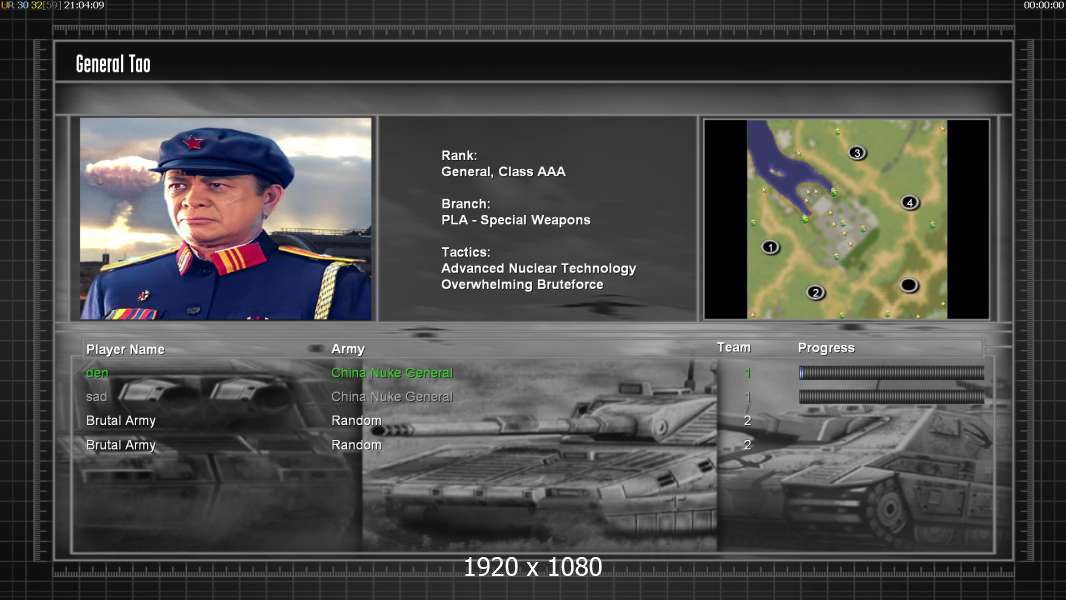Click sad's loading progress bar
Image resolution: width=1066 pixels, height=600 pixels.
891,397
